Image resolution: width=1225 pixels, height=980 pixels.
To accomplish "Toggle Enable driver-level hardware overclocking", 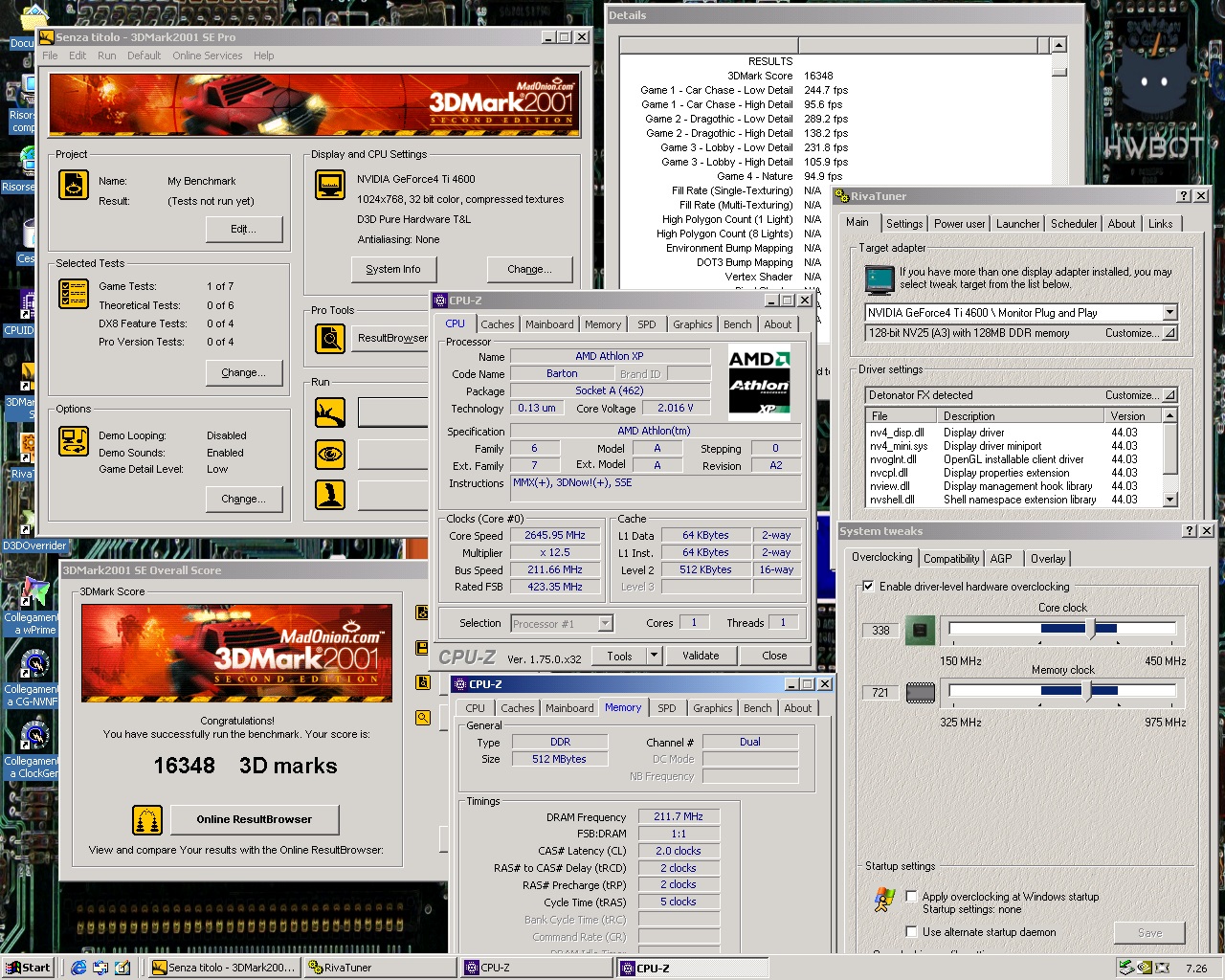I will [868, 587].
